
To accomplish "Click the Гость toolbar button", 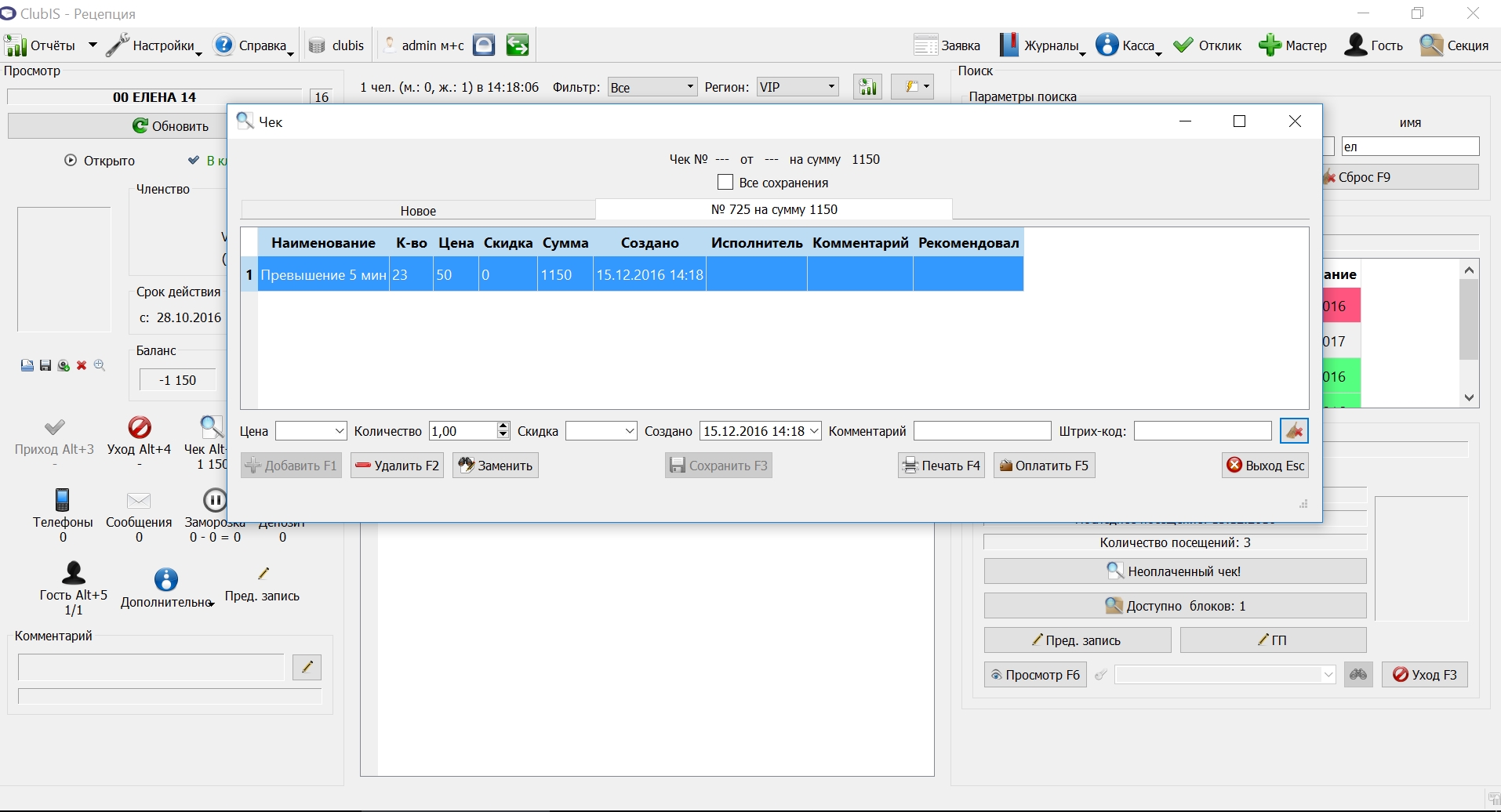I will [x=1373, y=45].
